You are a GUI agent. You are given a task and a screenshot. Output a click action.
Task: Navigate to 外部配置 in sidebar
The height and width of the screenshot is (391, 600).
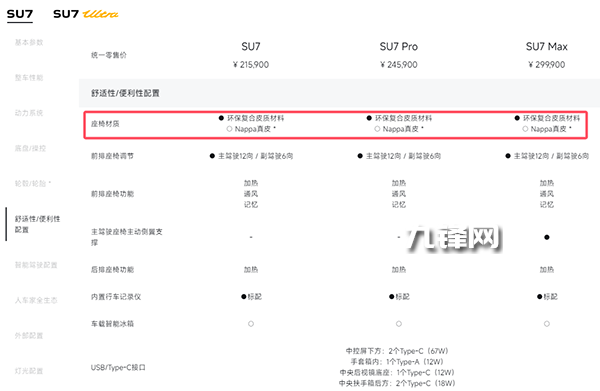click(29, 336)
